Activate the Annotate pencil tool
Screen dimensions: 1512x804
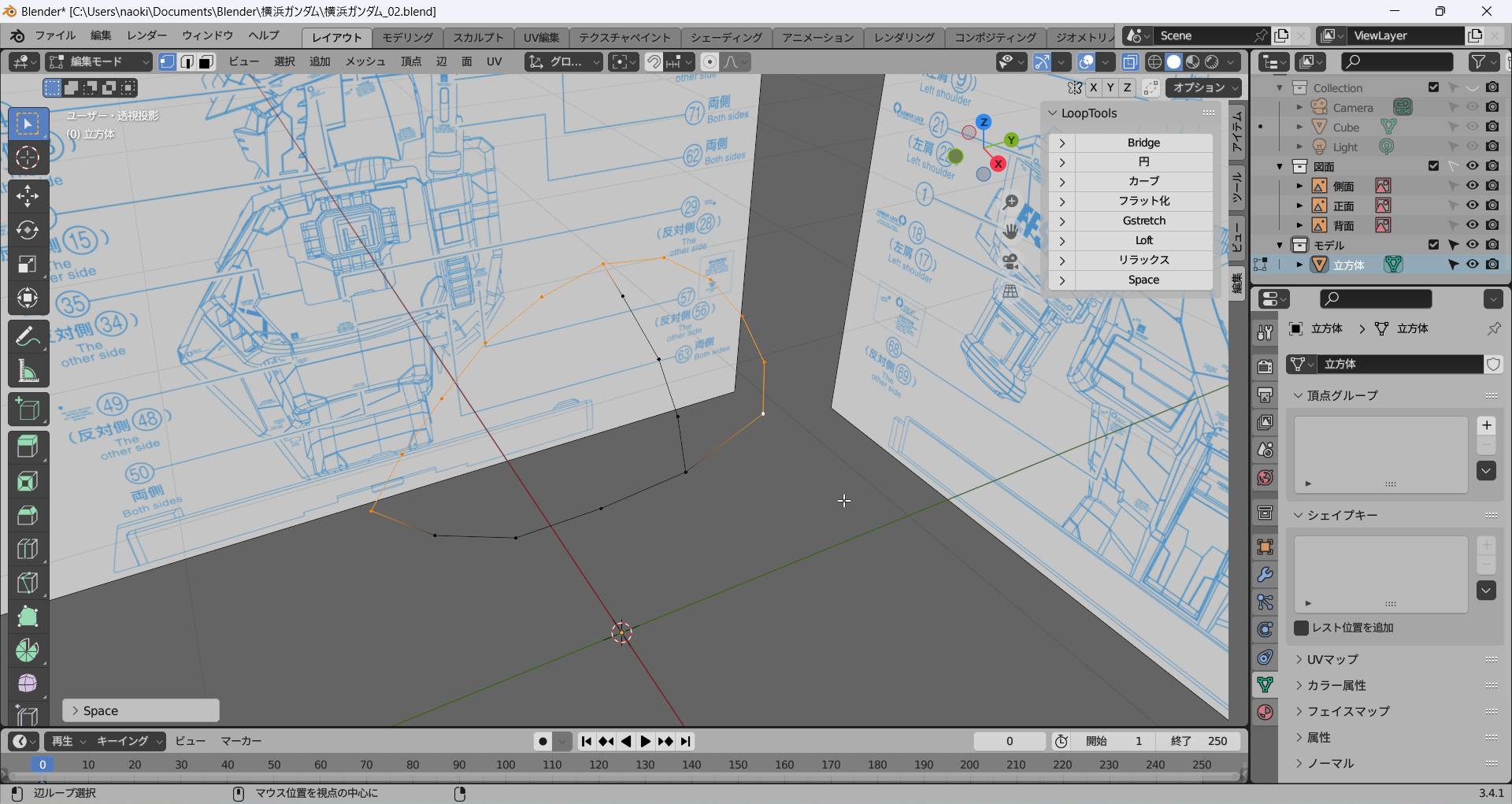(x=28, y=336)
